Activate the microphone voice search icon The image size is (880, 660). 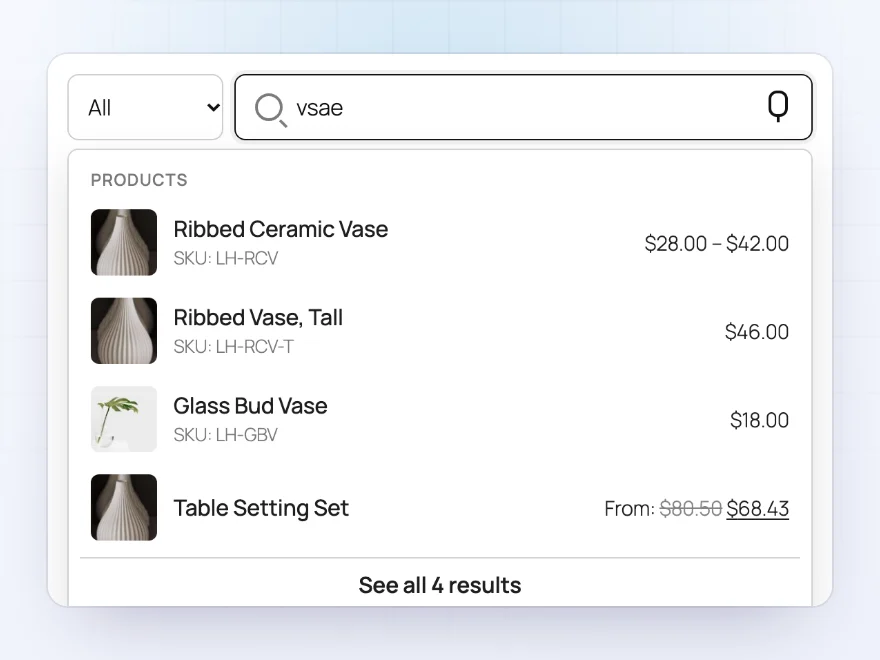778,106
